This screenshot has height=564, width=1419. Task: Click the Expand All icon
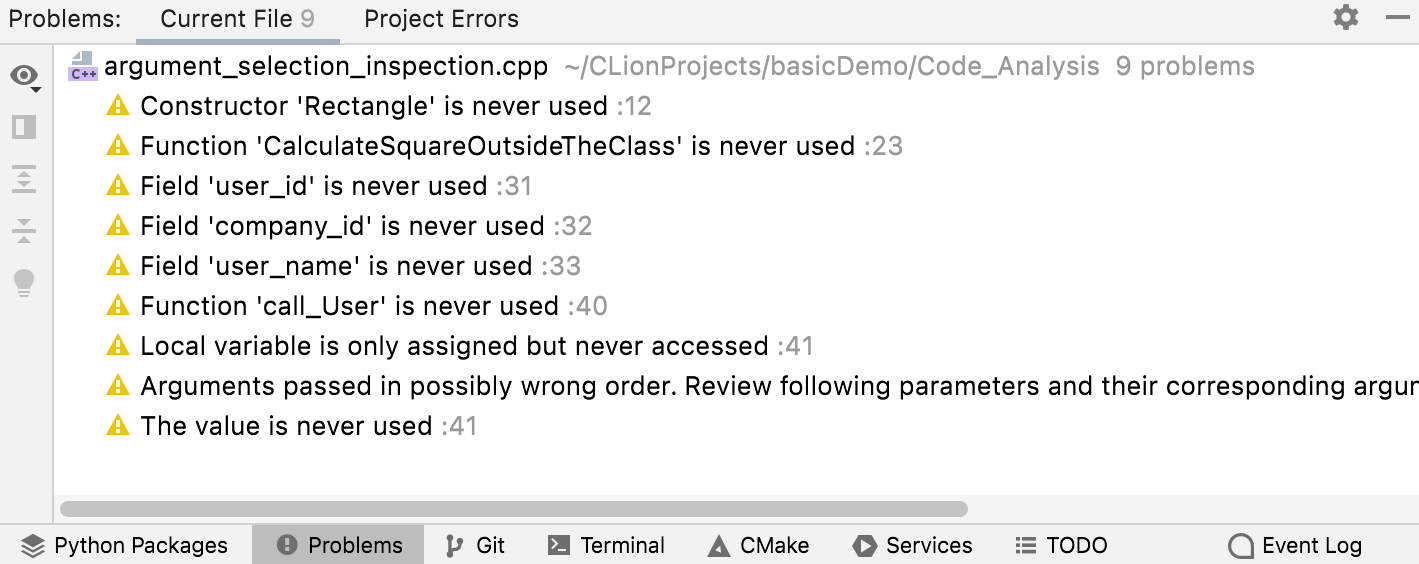point(24,179)
